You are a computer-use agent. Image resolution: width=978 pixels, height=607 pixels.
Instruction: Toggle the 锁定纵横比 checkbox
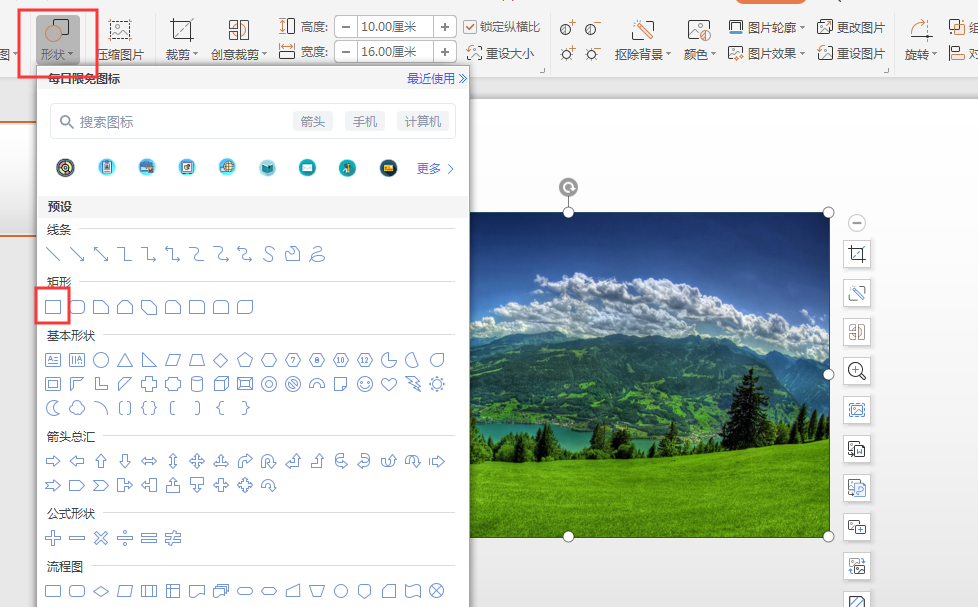(470, 27)
